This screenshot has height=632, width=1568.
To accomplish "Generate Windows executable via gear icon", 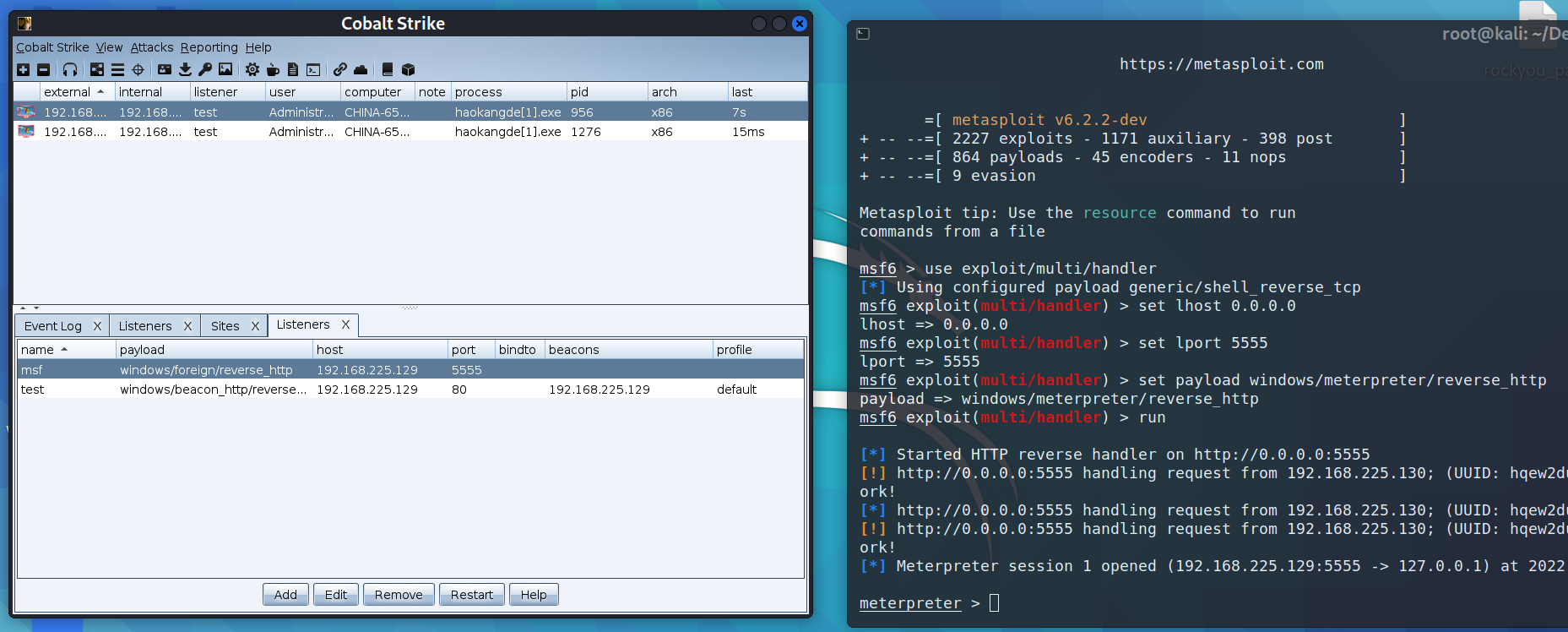I will pos(252,70).
